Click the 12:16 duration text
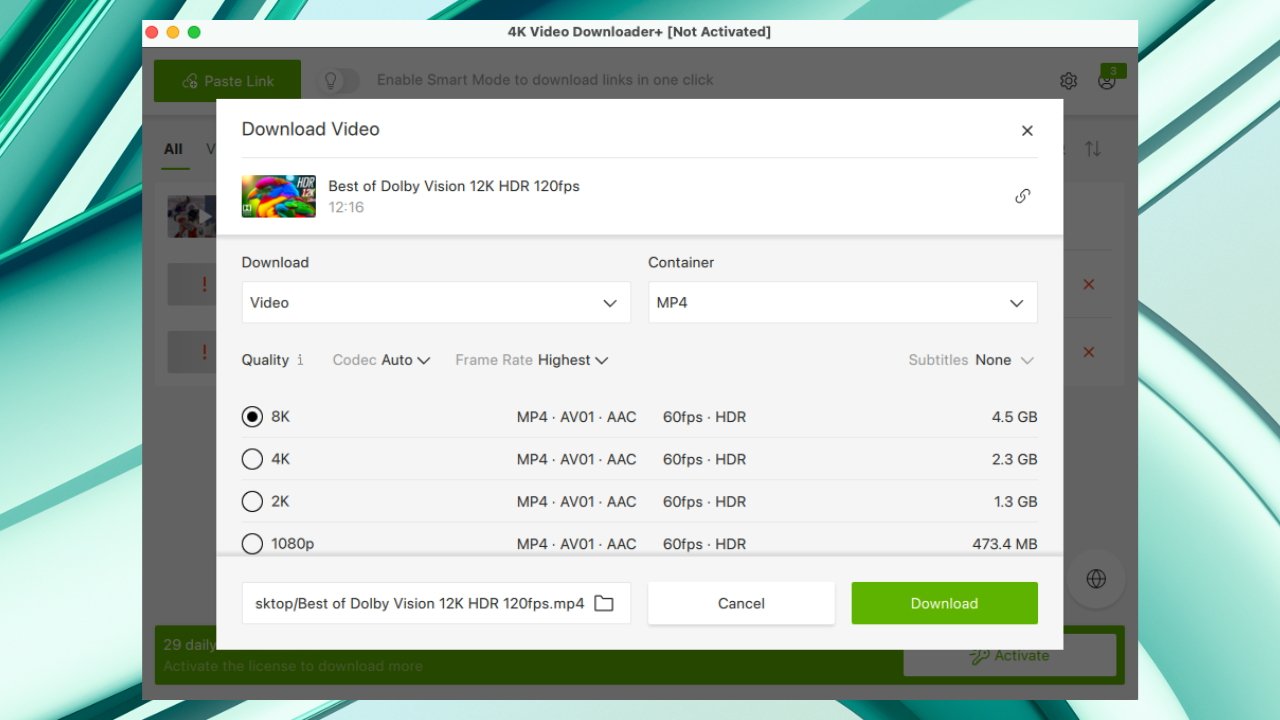1280x720 pixels. point(346,208)
